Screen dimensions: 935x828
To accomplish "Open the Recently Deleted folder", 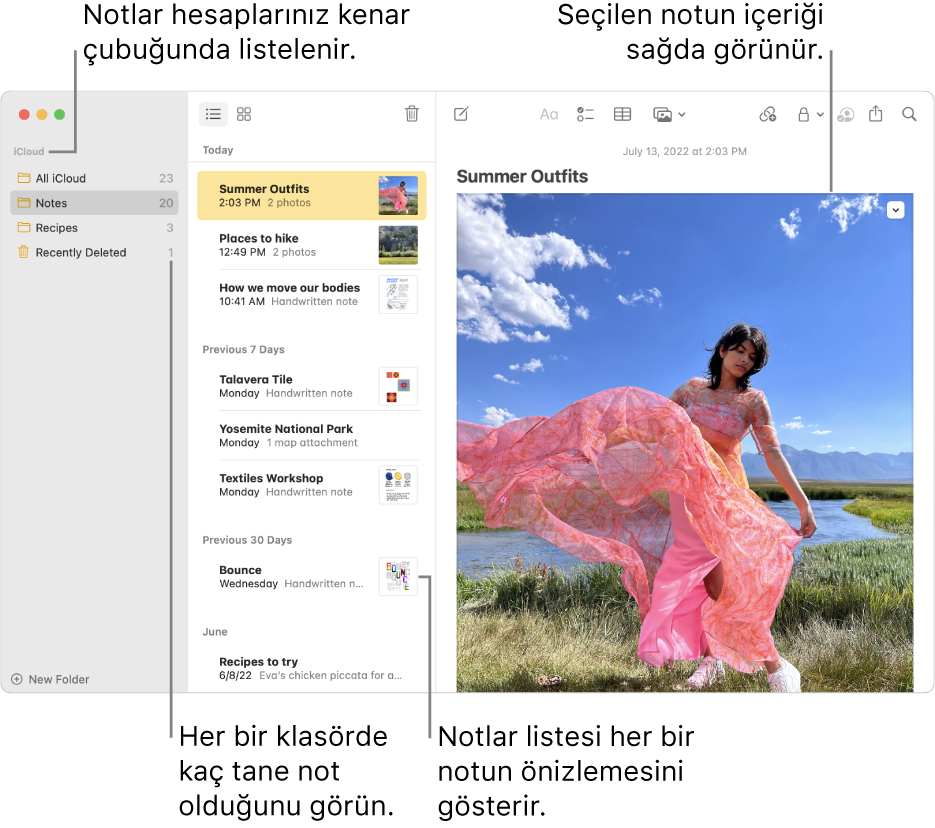I will (x=80, y=252).
